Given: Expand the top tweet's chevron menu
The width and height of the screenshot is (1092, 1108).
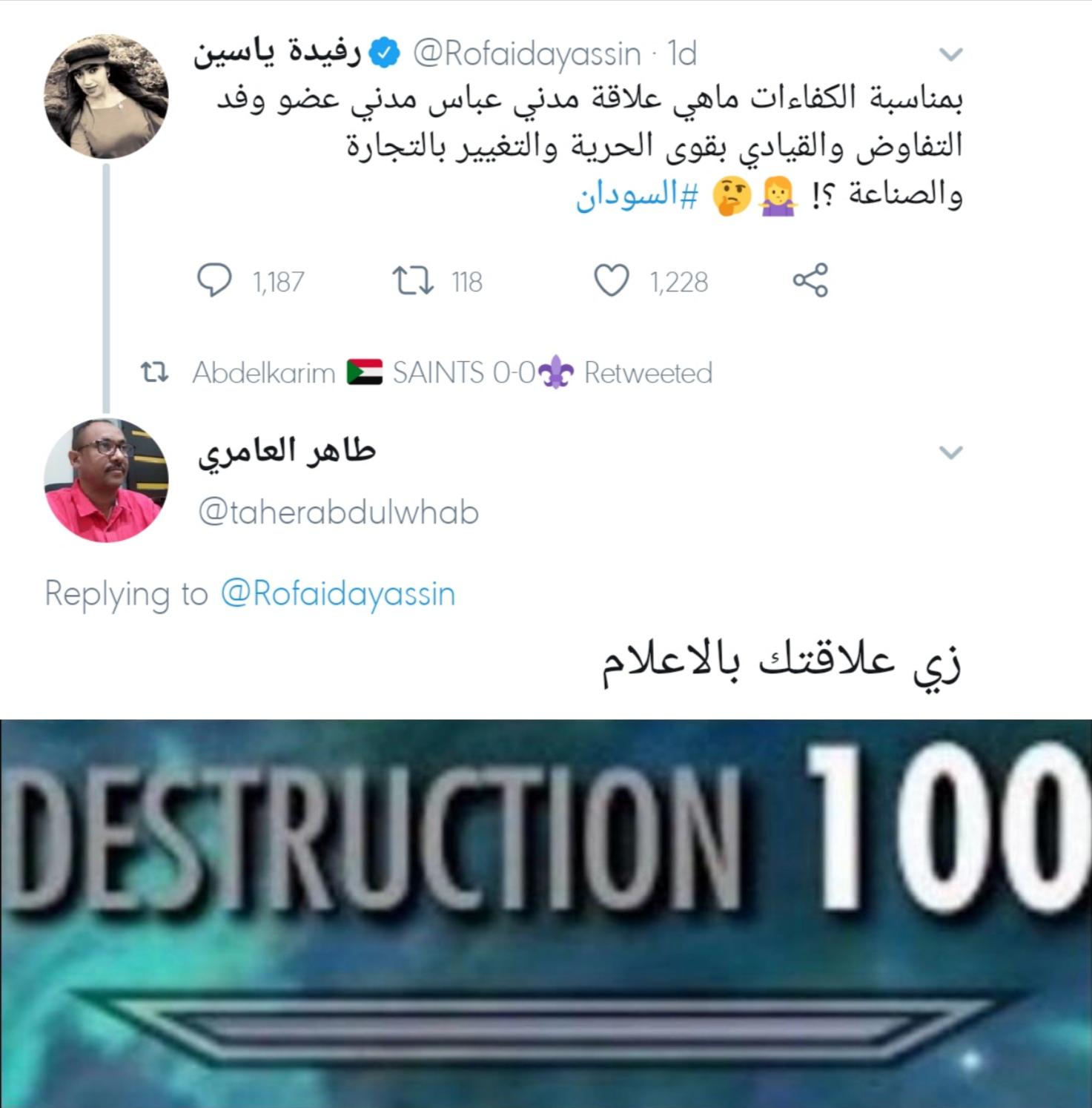Looking at the screenshot, I should coord(950,54).
